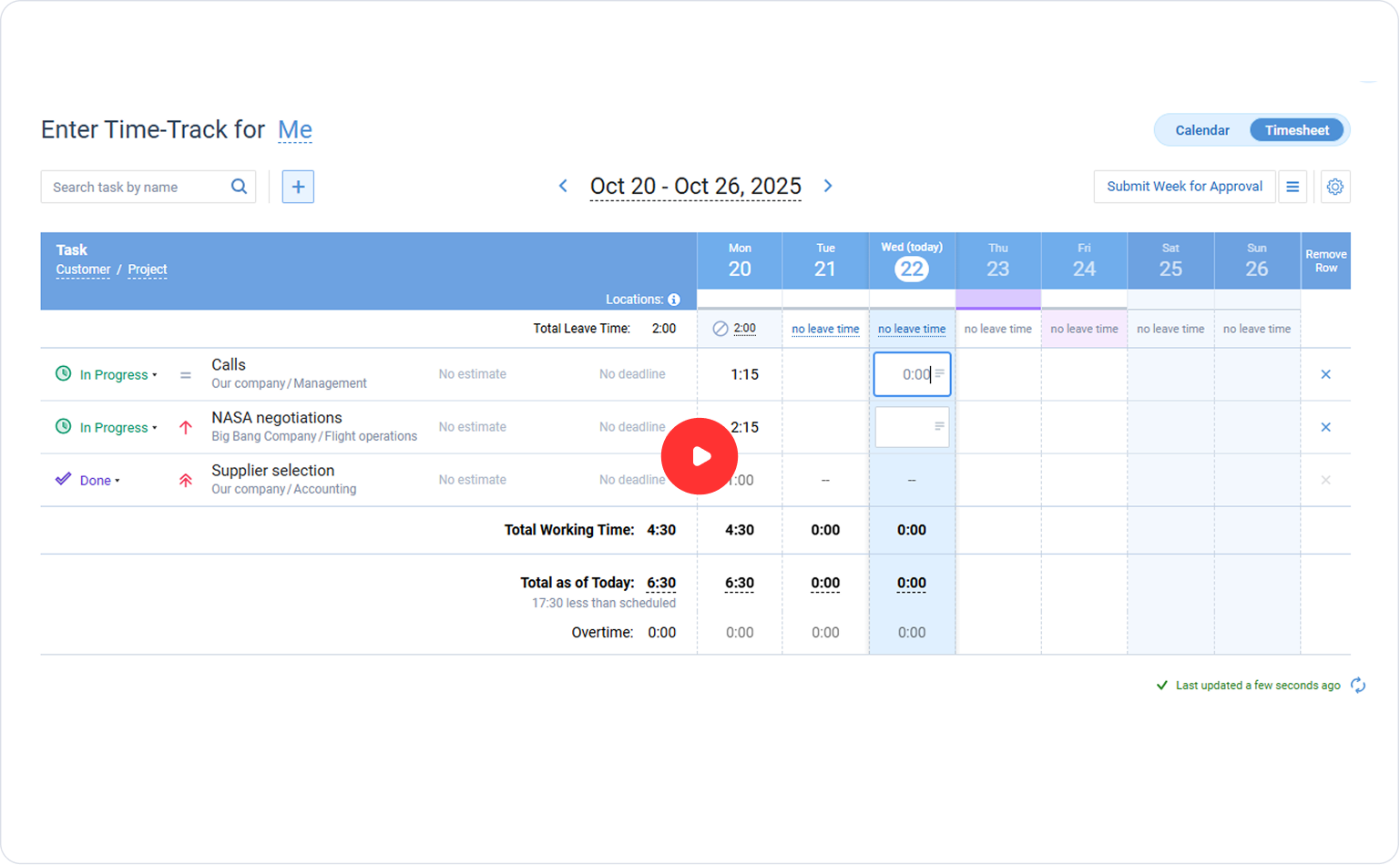Remove the Calls row with X

coord(1325,374)
